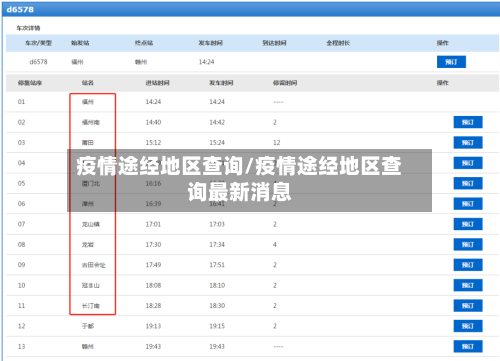This screenshot has width=500, height=361.
Task: Click arrival time 19:13
Action: (x=153, y=326)
